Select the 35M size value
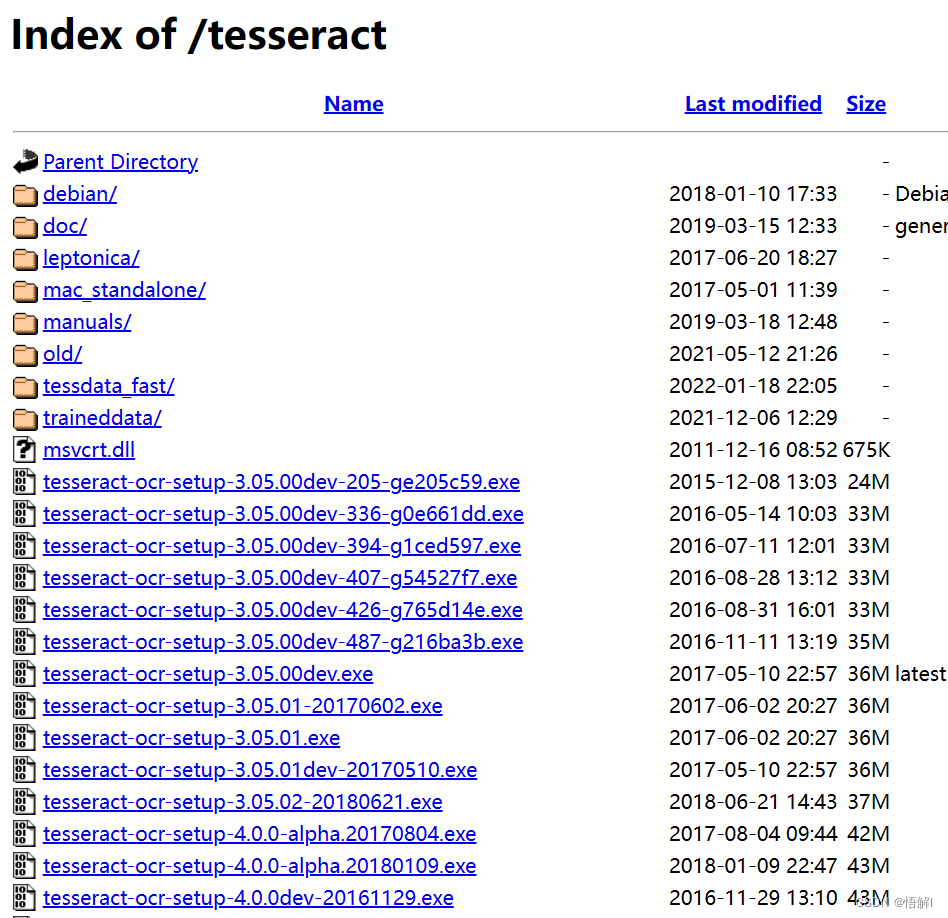Image resolution: width=948 pixels, height=918 pixels. [869, 643]
